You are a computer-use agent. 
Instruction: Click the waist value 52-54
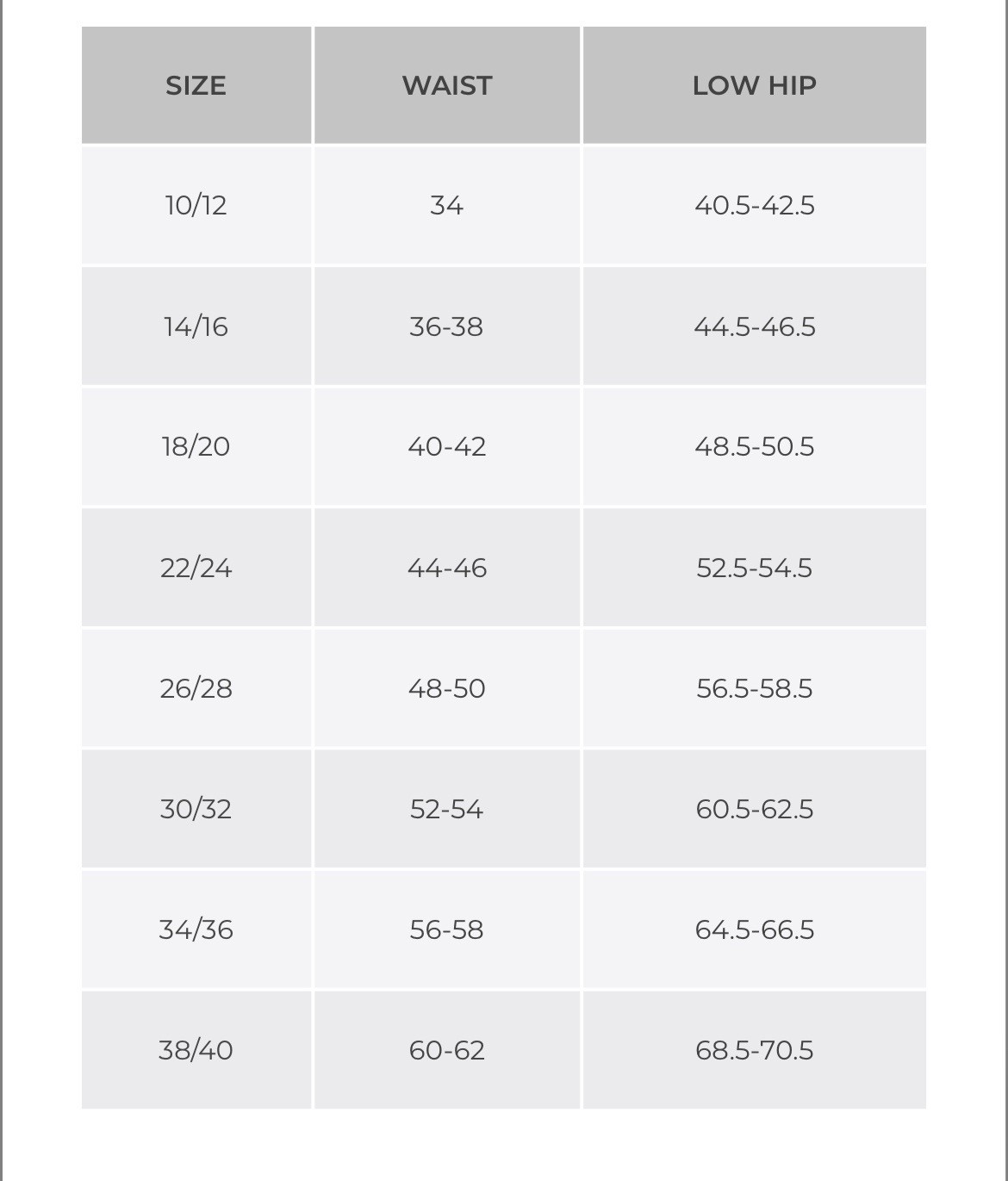(447, 809)
